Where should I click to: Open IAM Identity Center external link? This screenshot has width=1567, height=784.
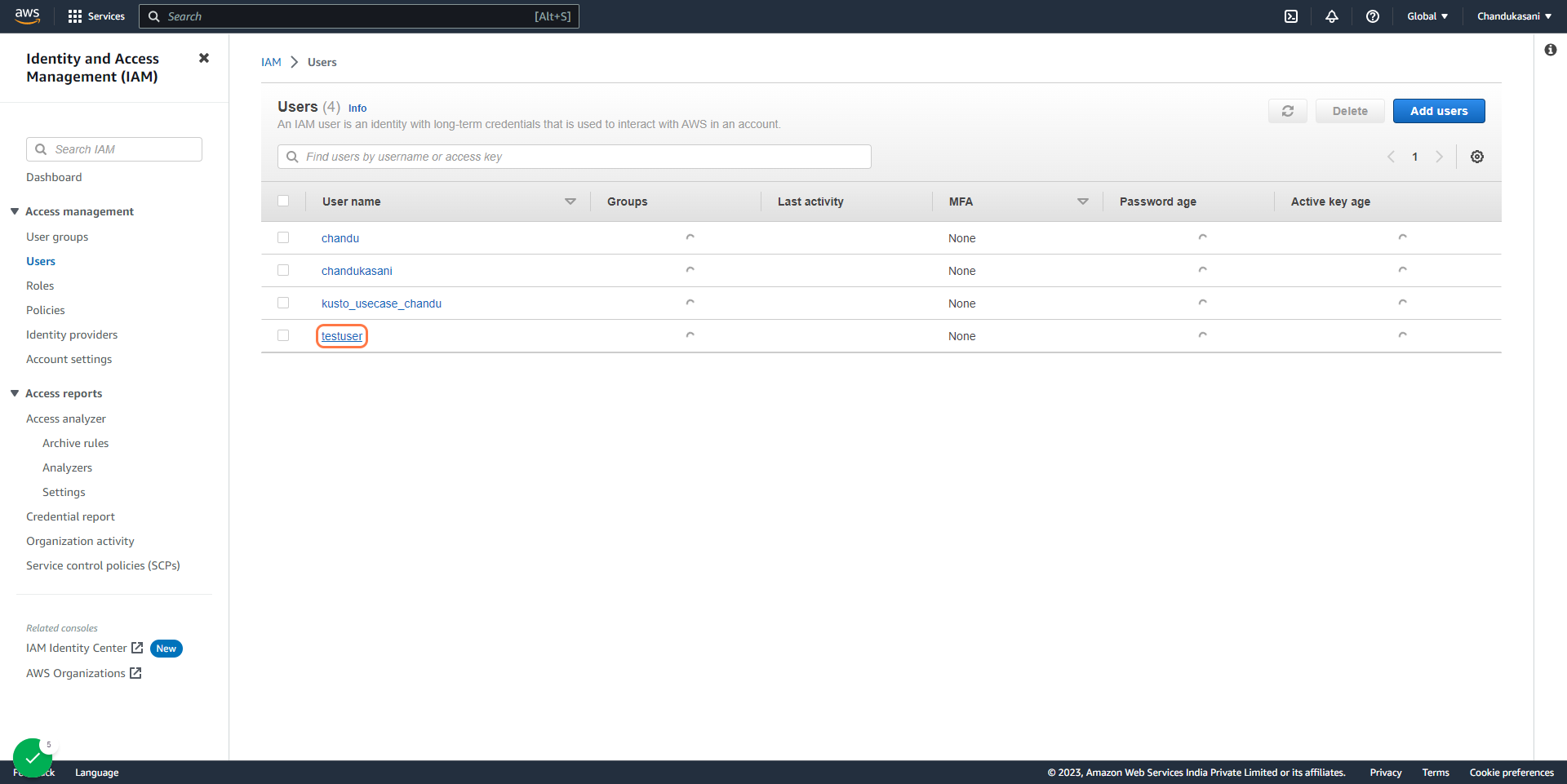pos(85,648)
